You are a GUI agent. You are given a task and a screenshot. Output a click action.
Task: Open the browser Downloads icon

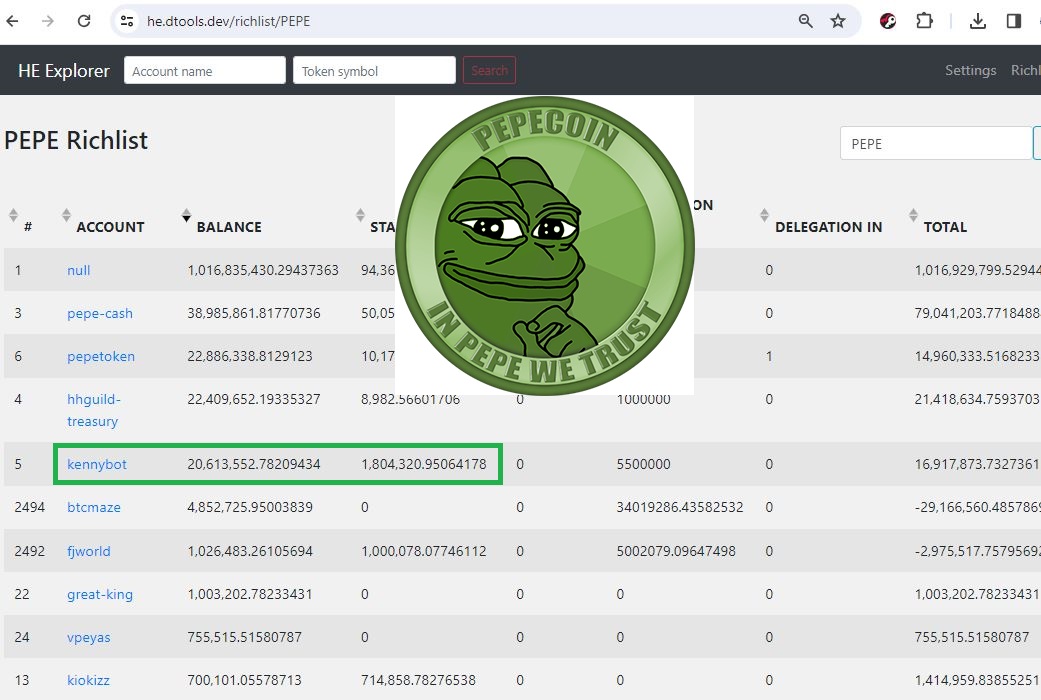coord(978,21)
